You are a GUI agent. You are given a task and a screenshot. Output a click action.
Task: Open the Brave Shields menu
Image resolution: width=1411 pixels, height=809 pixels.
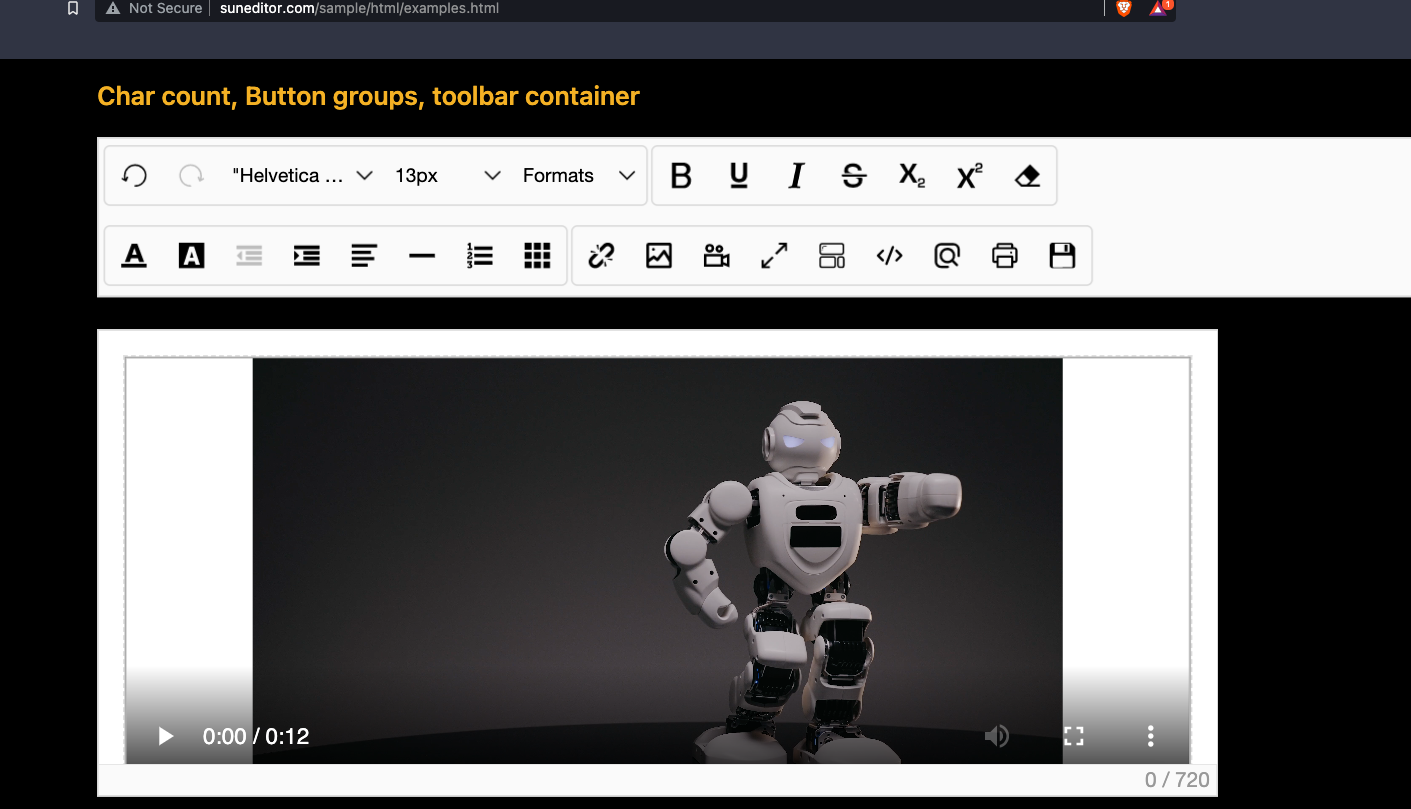click(1123, 8)
